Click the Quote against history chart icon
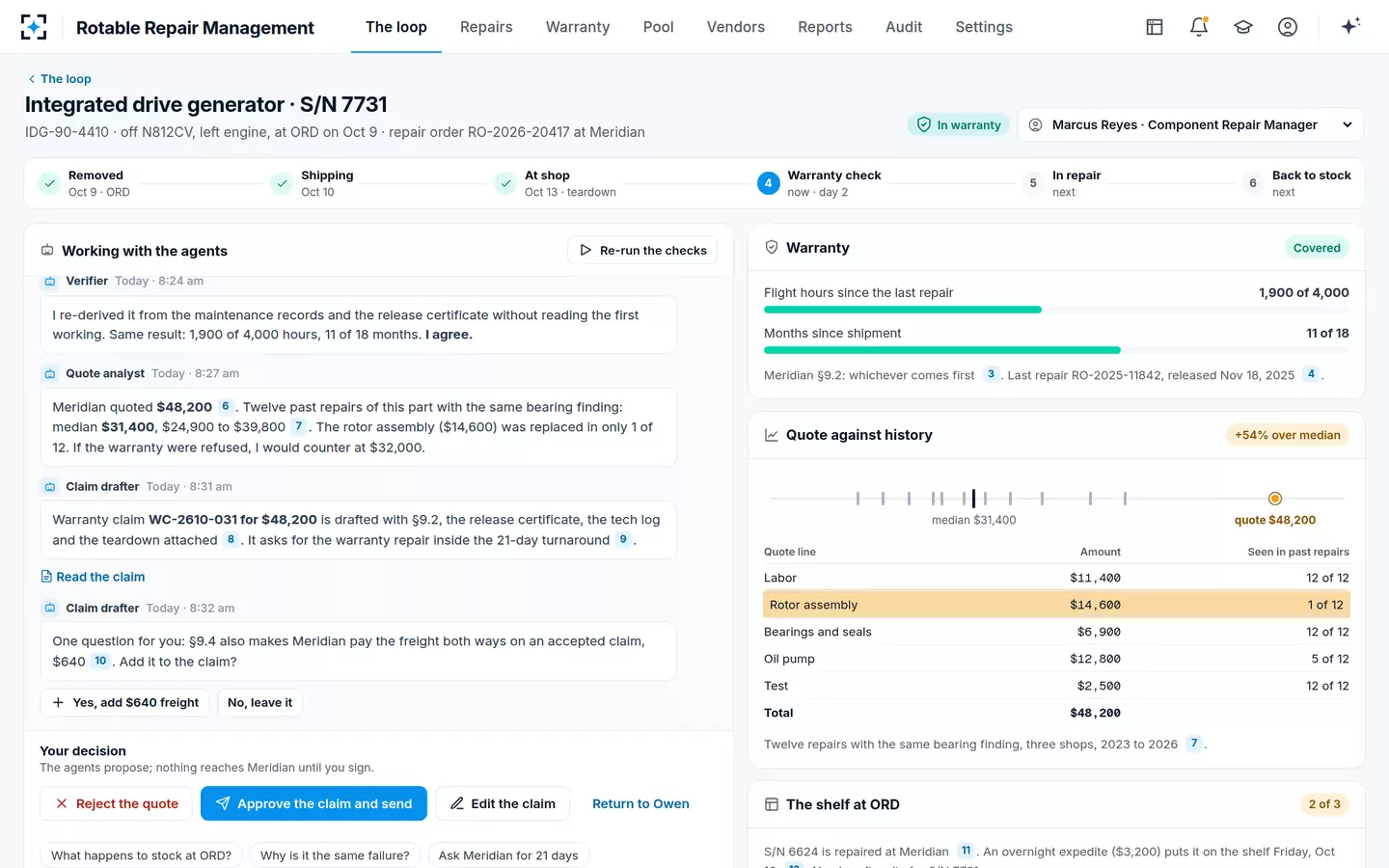Image resolution: width=1389 pixels, height=868 pixels. [x=772, y=435]
